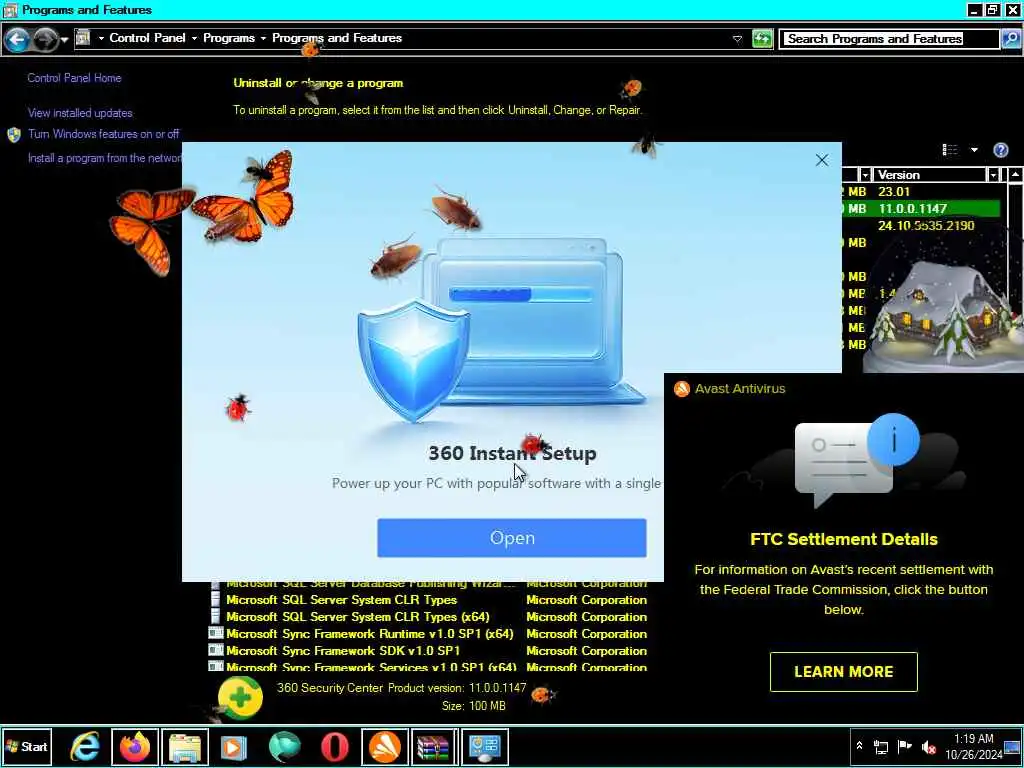Click Microsoft Corporation publisher for Sync SDK
The width and height of the screenshot is (1024, 768).
(x=586, y=651)
